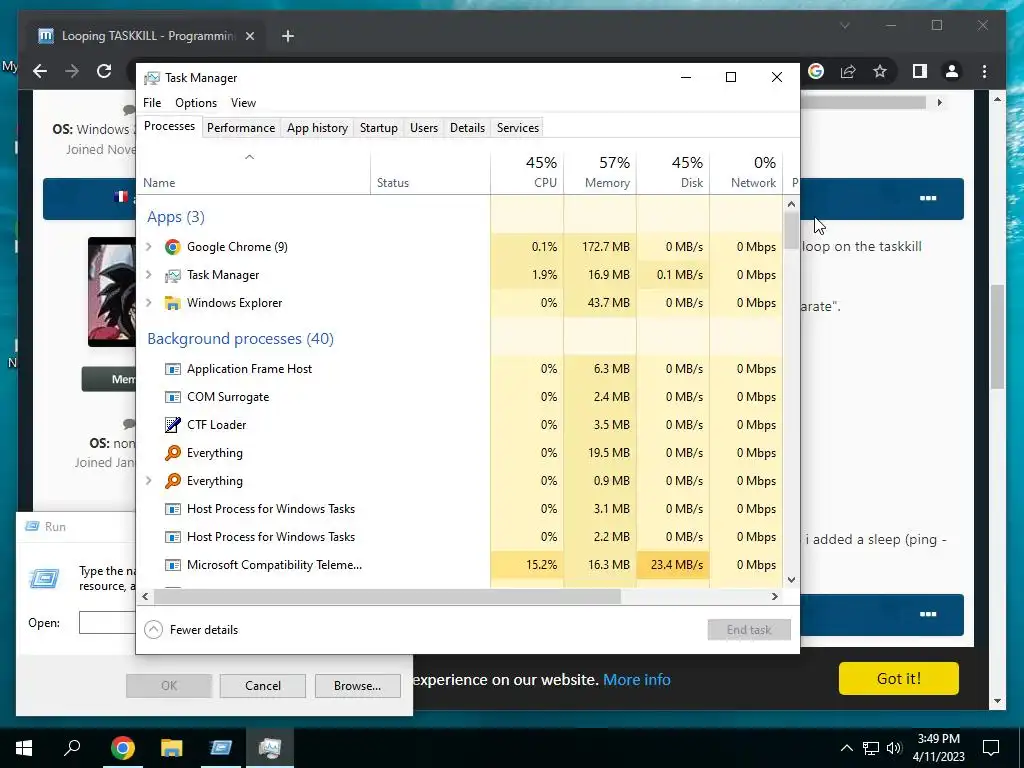
Task: Click the Application Frame Host icon
Action: coord(172,369)
